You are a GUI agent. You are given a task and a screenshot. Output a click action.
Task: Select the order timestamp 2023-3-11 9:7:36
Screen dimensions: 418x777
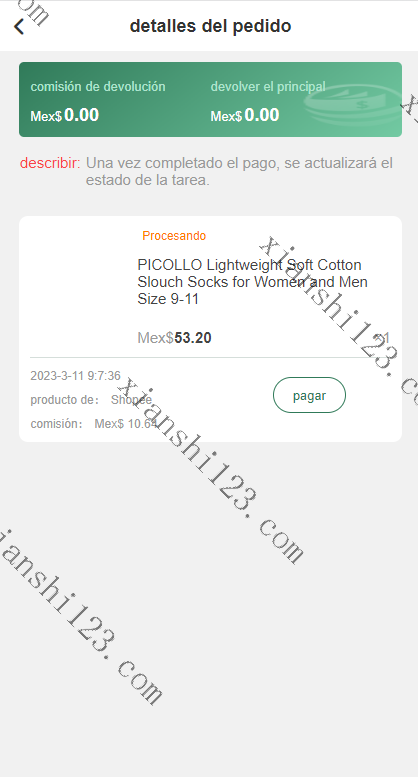point(75,376)
